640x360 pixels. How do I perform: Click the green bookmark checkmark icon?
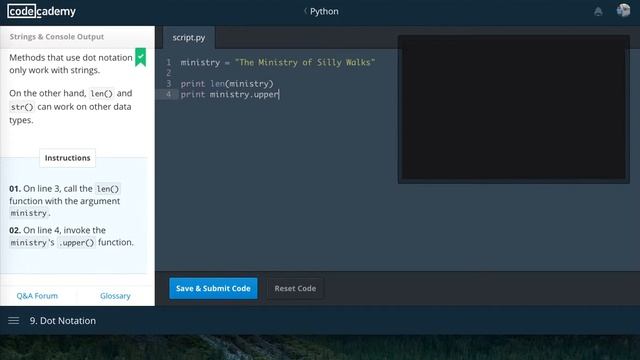coord(140,58)
